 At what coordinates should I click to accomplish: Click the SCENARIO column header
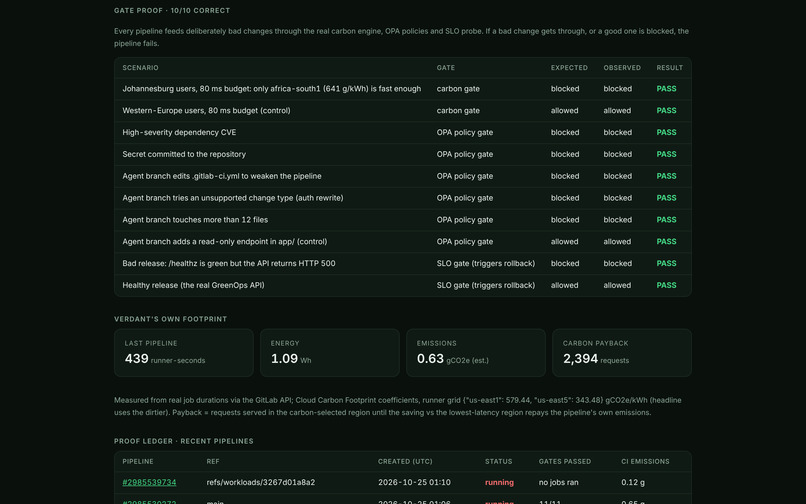[x=140, y=68]
